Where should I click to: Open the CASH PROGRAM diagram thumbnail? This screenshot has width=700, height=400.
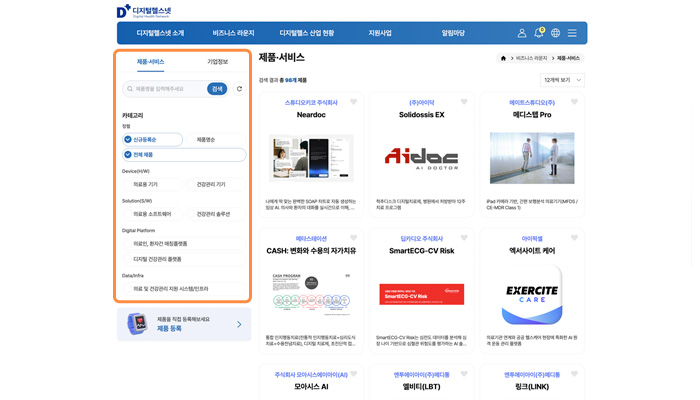point(311,294)
